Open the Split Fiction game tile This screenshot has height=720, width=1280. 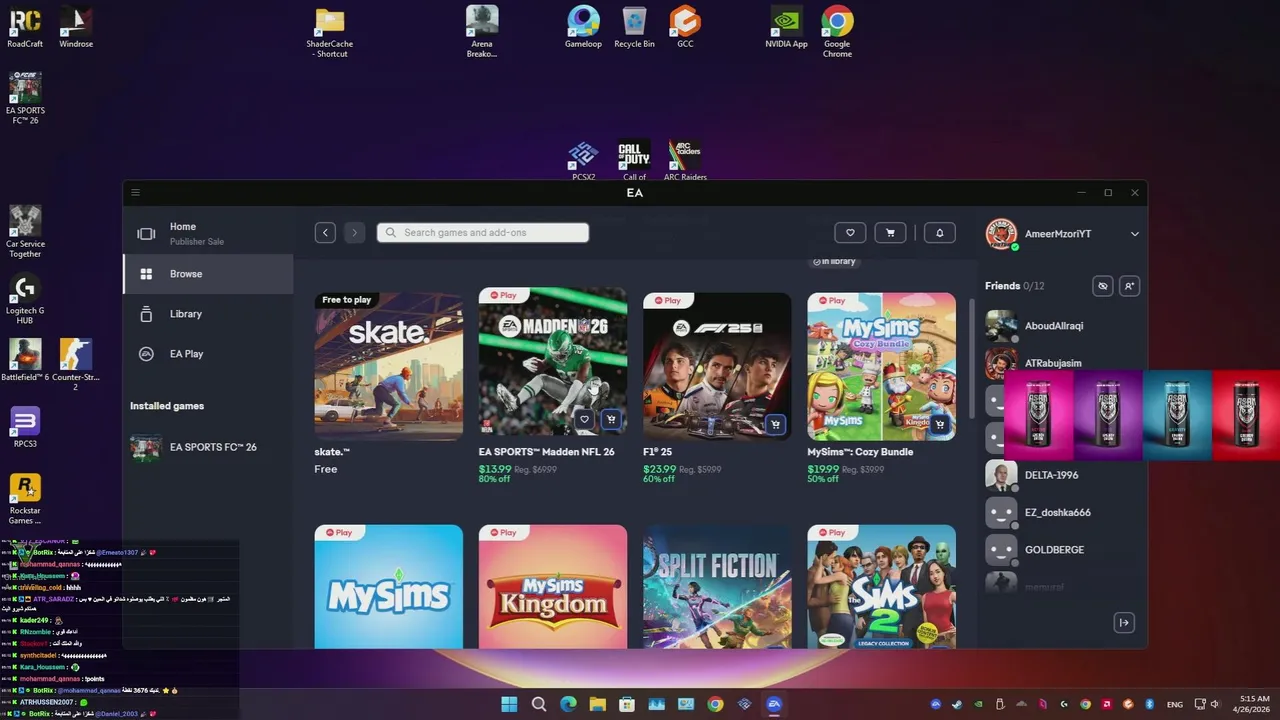coord(717,586)
